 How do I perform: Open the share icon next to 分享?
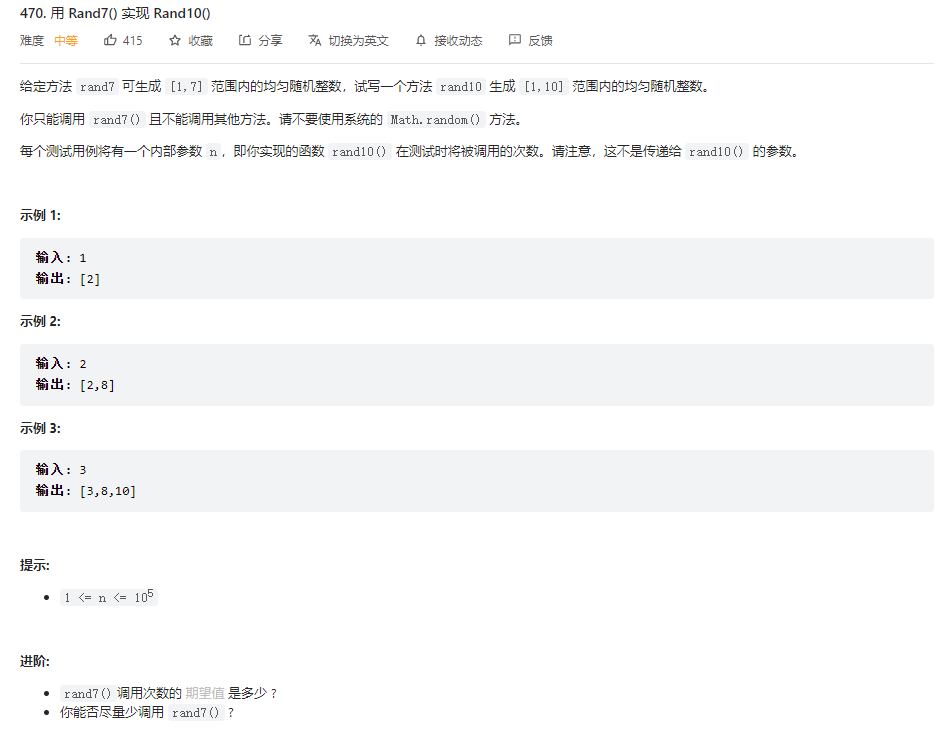[244, 40]
